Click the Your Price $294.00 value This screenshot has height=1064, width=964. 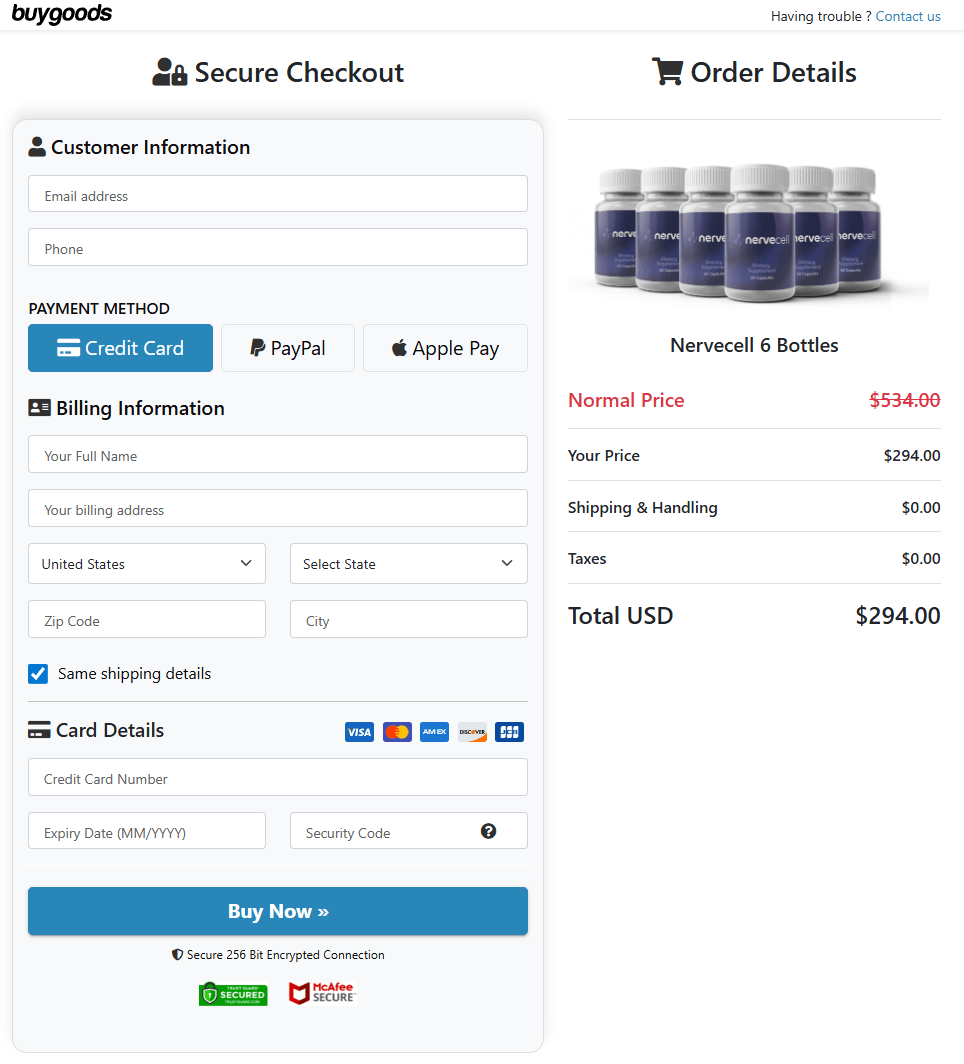[912, 456]
